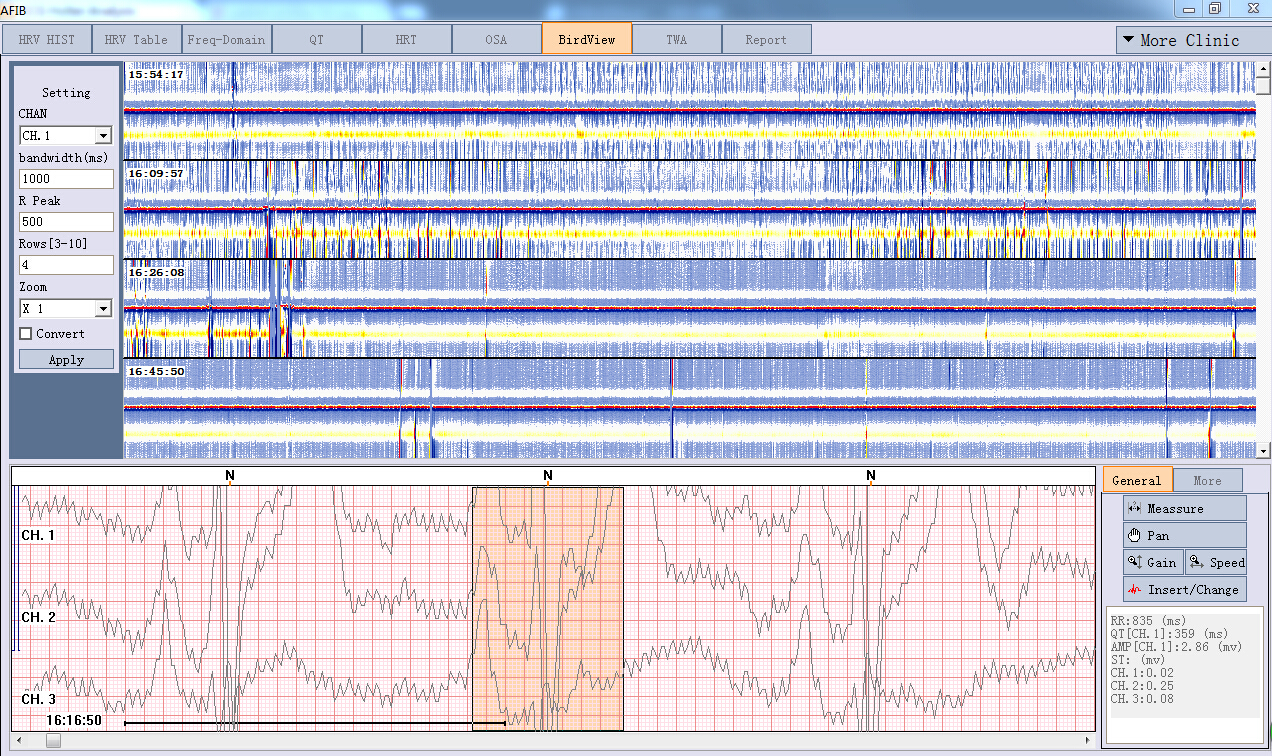Click the 16:45:50 BirdView row

pyautogui.click(x=689, y=409)
